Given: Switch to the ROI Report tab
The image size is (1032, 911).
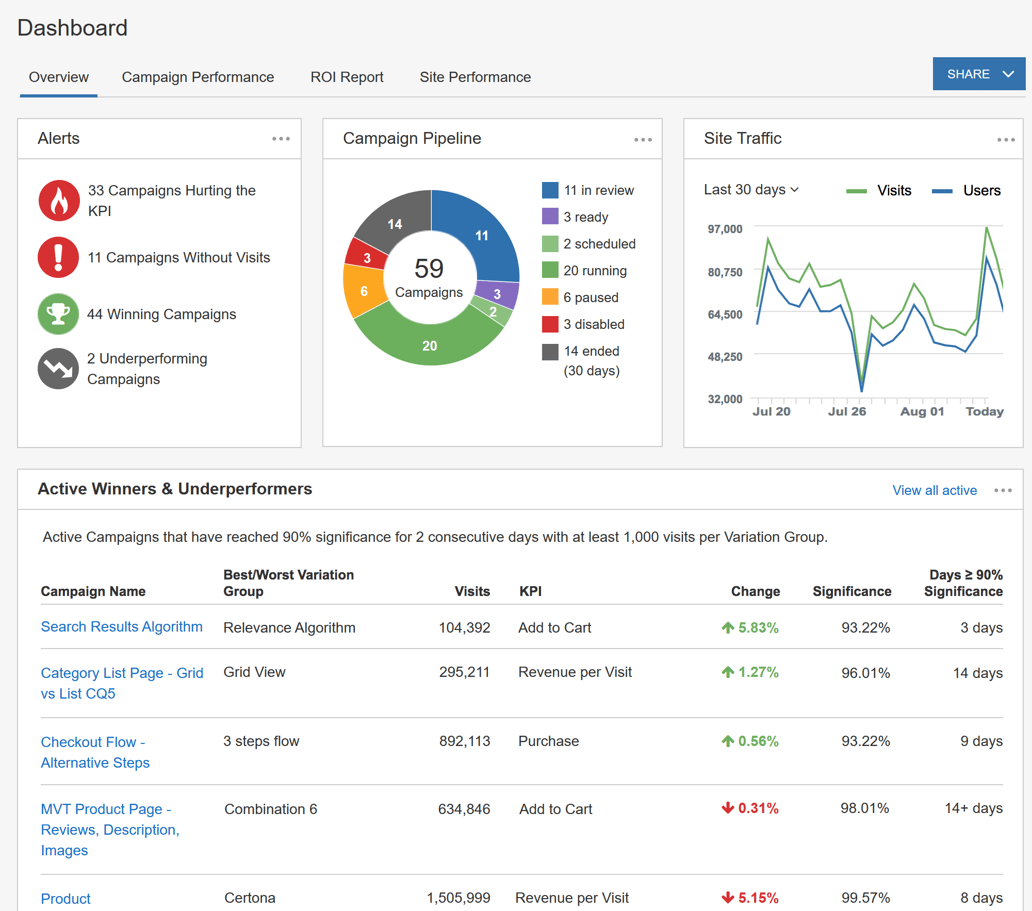Looking at the screenshot, I should pos(347,77).
